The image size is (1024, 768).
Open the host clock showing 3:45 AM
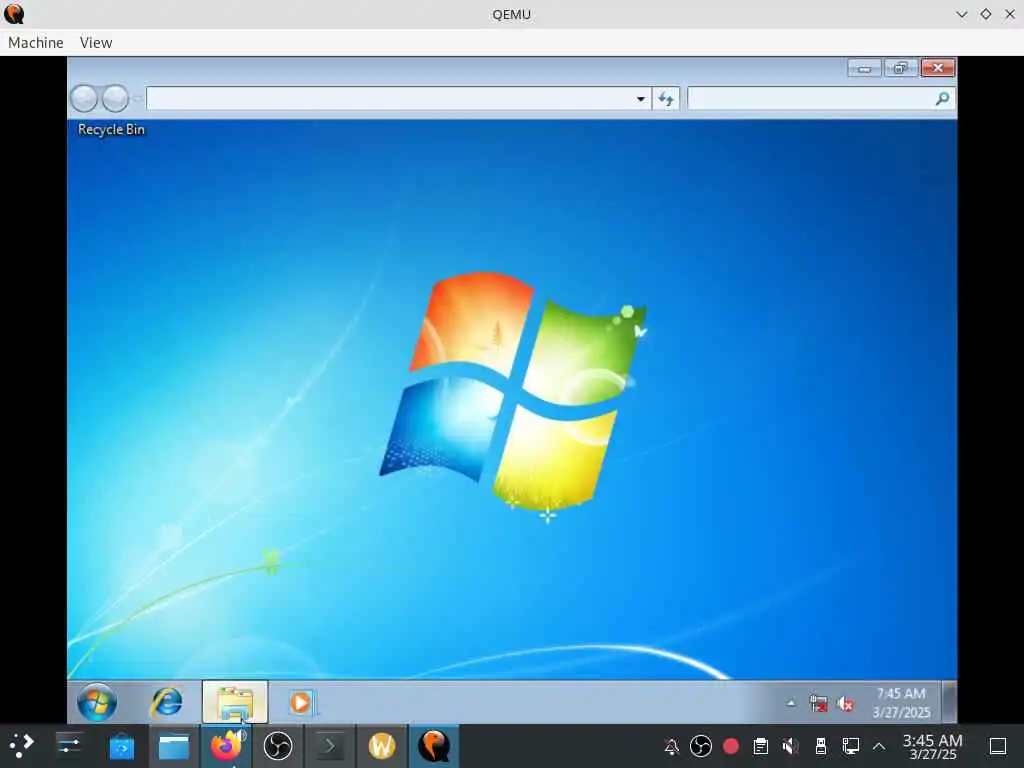[933, 746]
